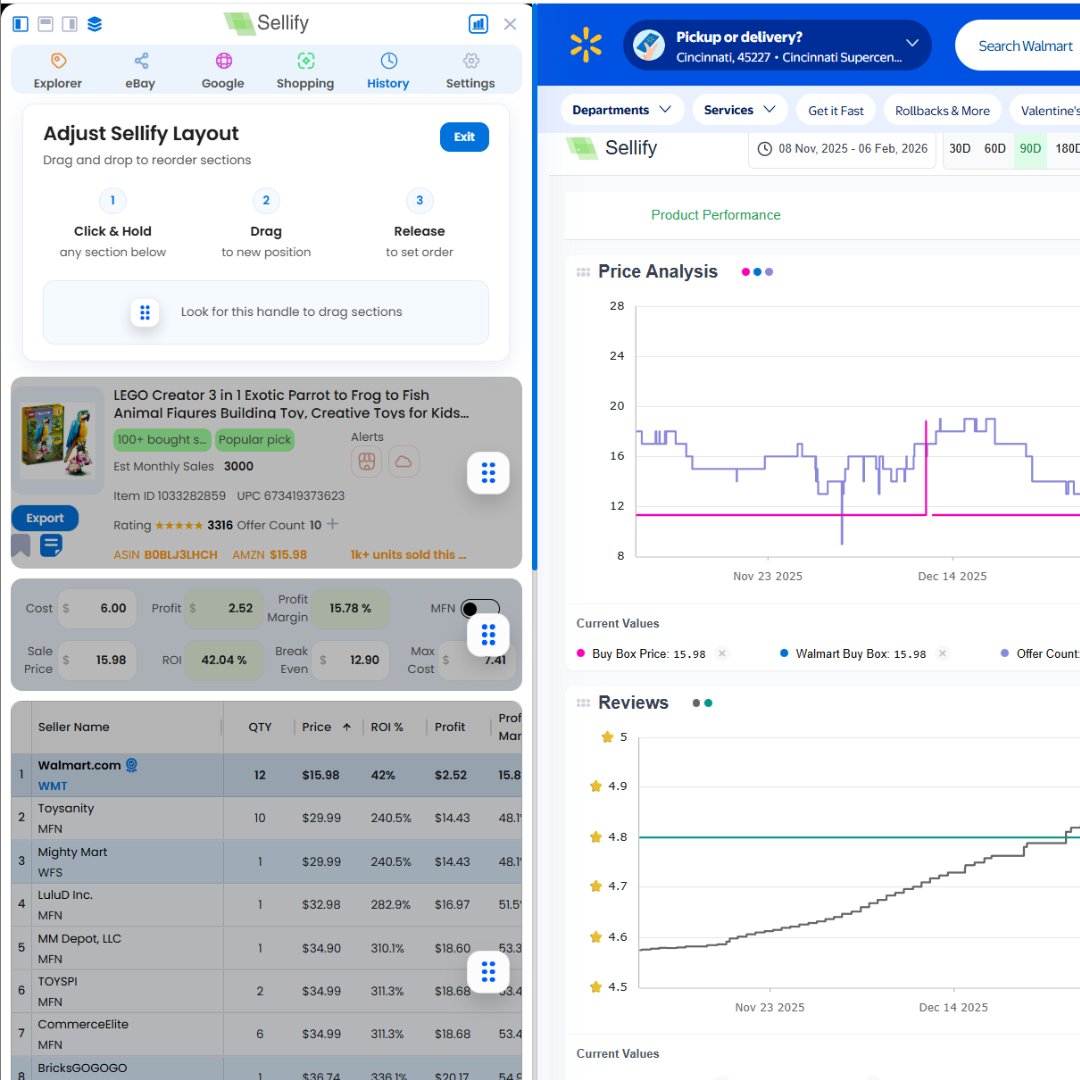Select the LuluD Inc. seller row

click(x=267, y=904)
